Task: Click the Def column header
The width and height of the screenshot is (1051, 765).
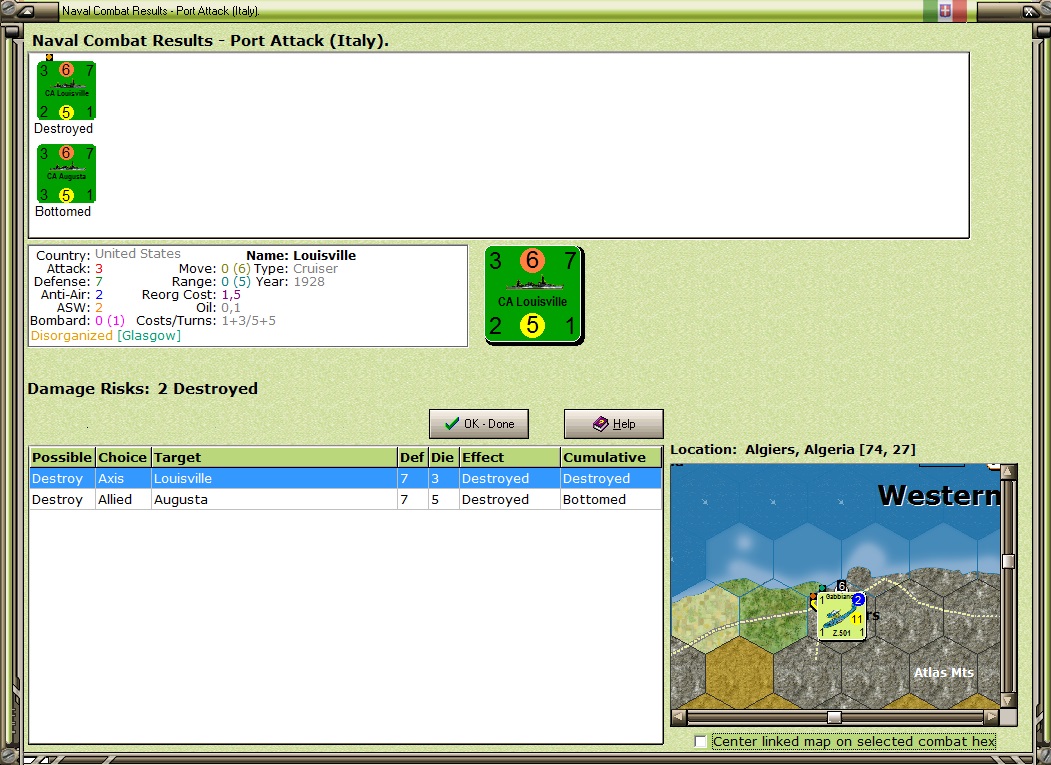Action: tap(412, 457)
